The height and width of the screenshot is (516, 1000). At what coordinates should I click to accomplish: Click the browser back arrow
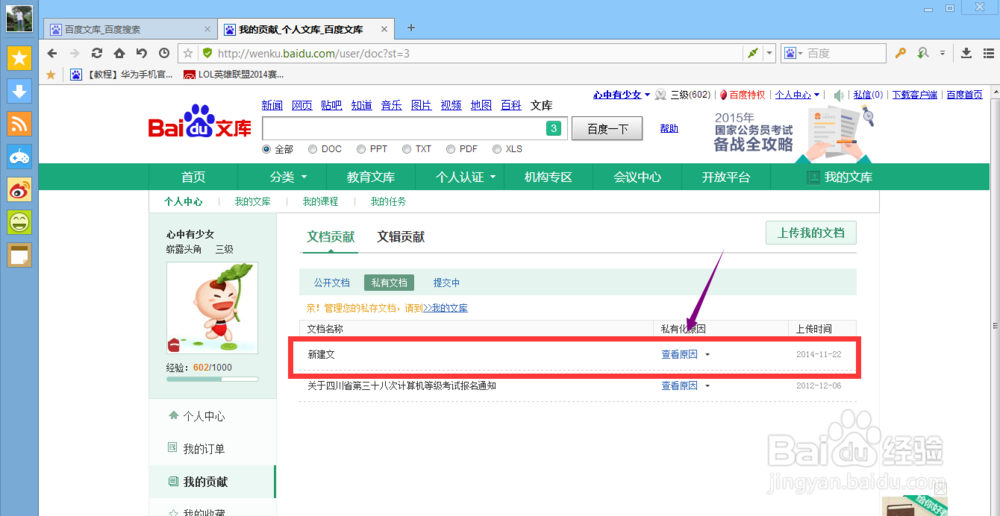tap(52, 53)
